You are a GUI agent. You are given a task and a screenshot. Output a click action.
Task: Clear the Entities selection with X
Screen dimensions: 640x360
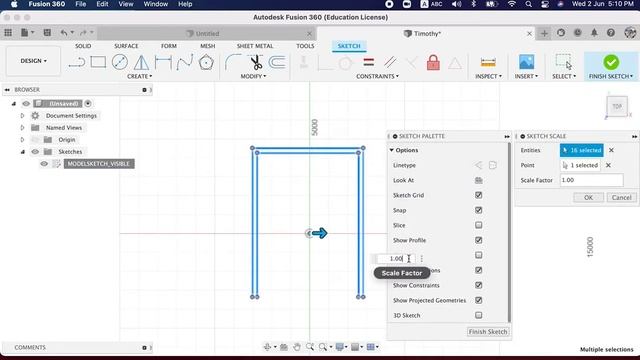pyautogui.click(x=611, y=150)
